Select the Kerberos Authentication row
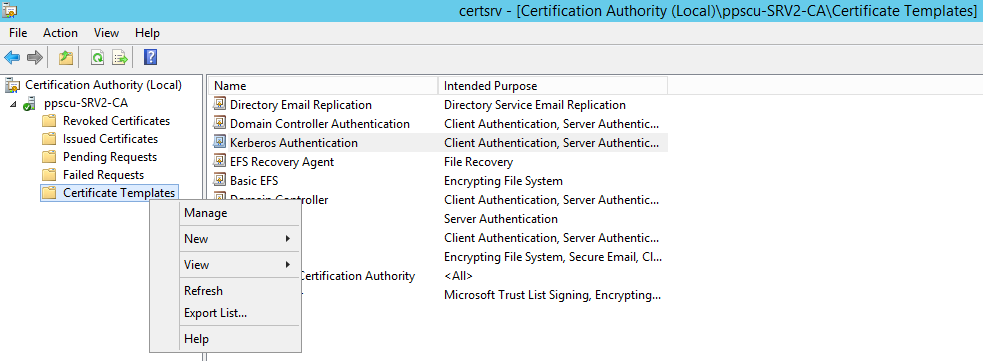983x361 pixels. [x=438, y=142]
